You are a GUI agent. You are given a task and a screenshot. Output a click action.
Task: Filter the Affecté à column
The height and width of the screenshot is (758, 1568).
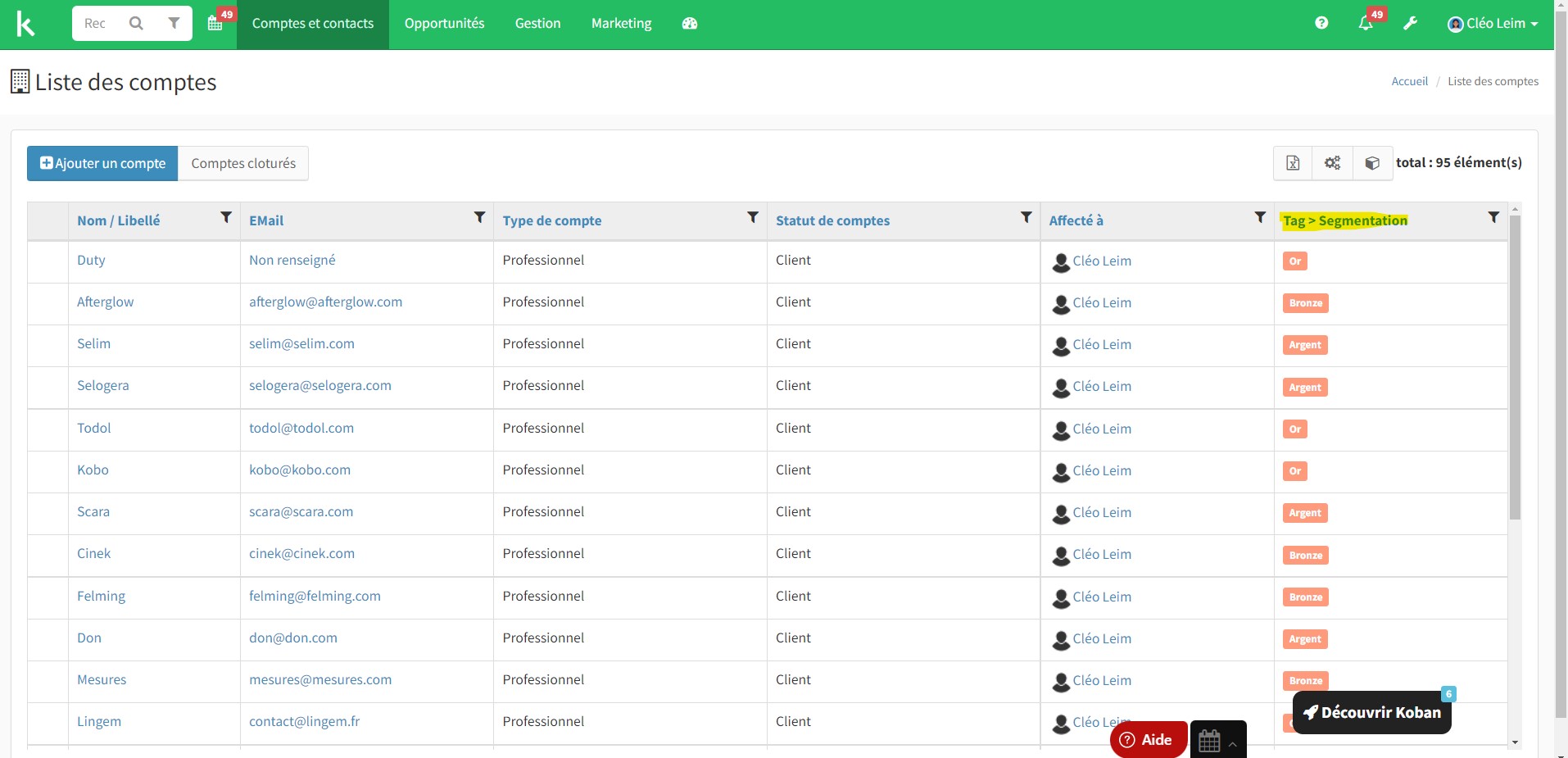1260,217
